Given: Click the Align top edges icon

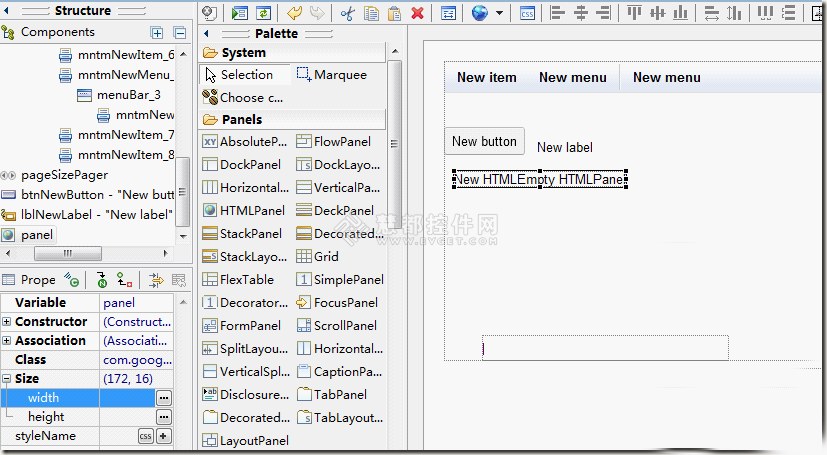Looking at the screenshot, I should [634, 13].
